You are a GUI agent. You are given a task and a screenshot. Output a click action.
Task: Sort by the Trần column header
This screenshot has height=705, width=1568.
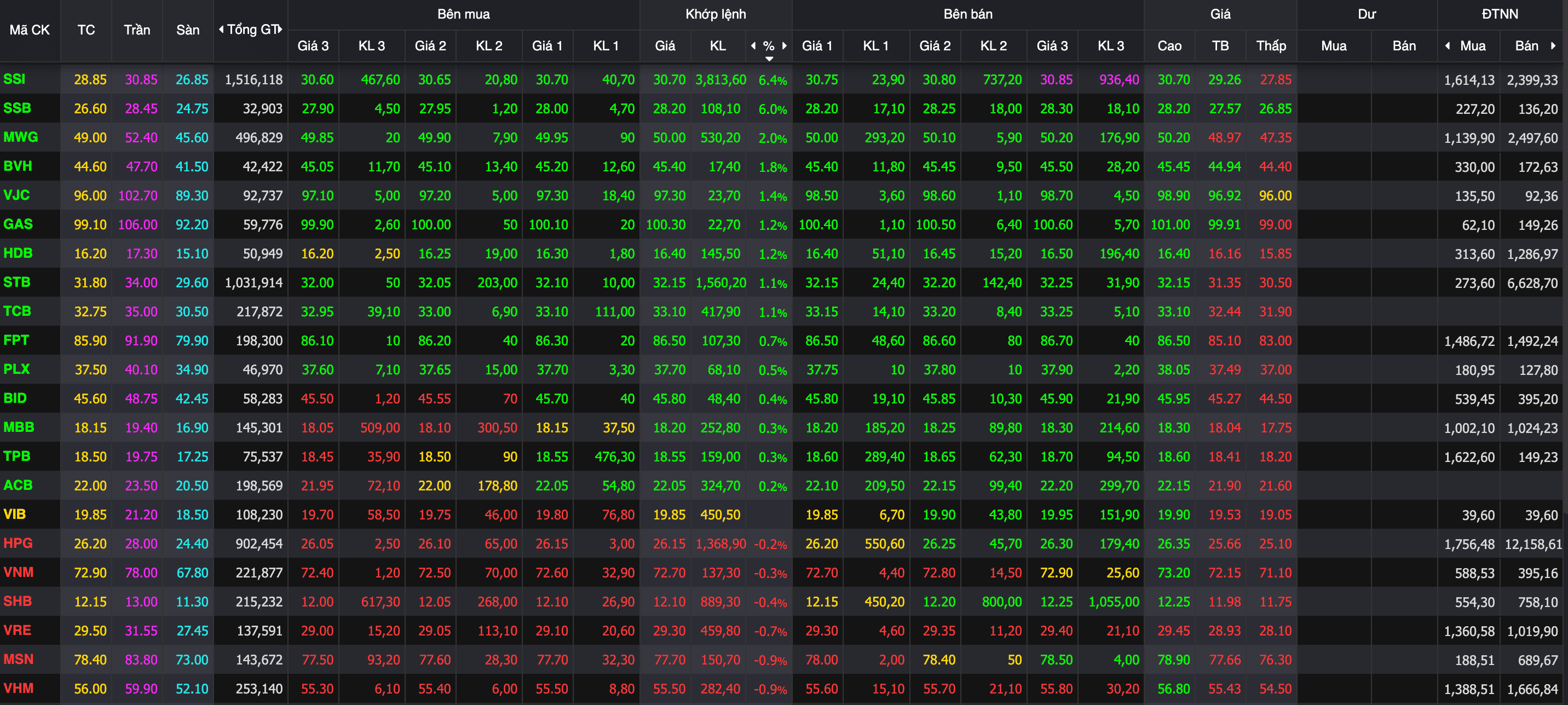[137, 30]
